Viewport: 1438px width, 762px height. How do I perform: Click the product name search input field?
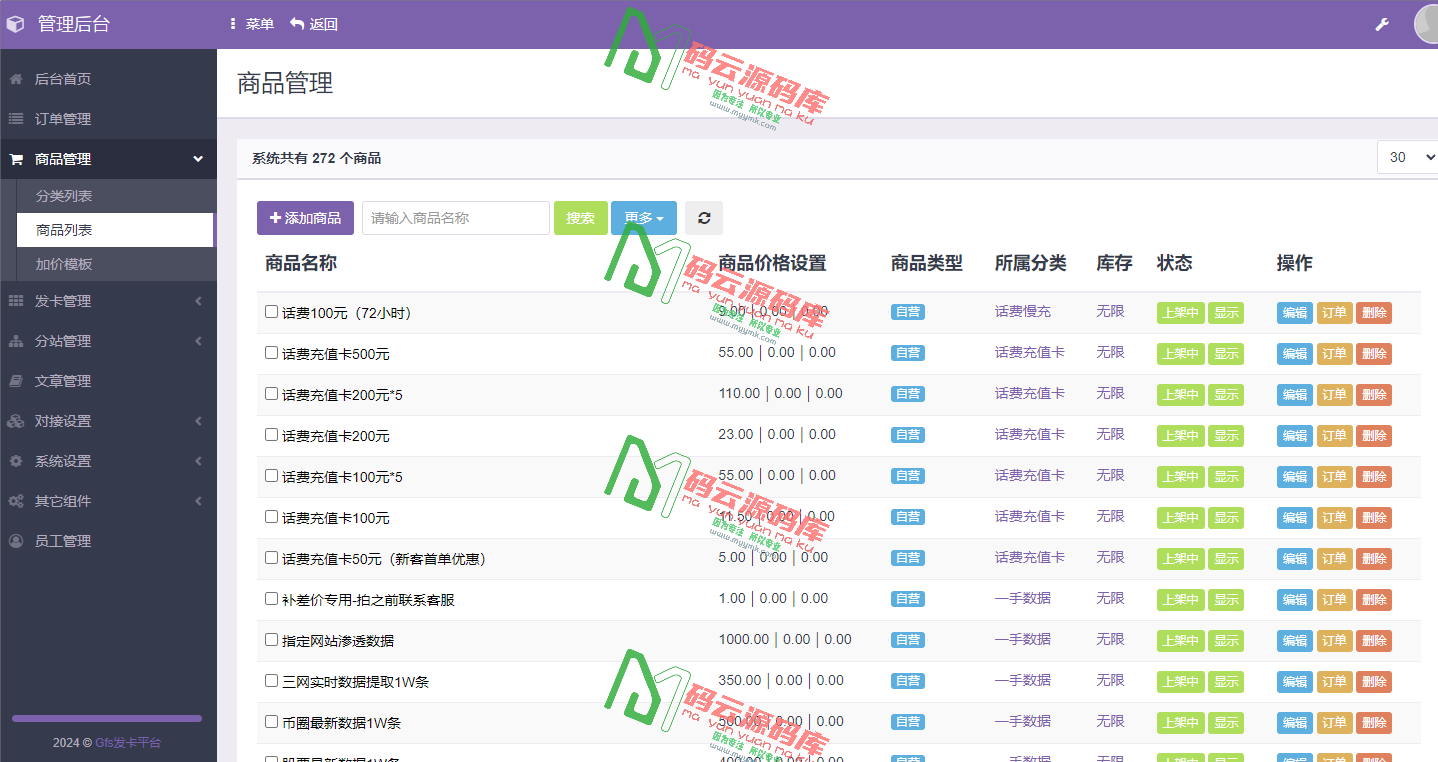tap(455, 217)
